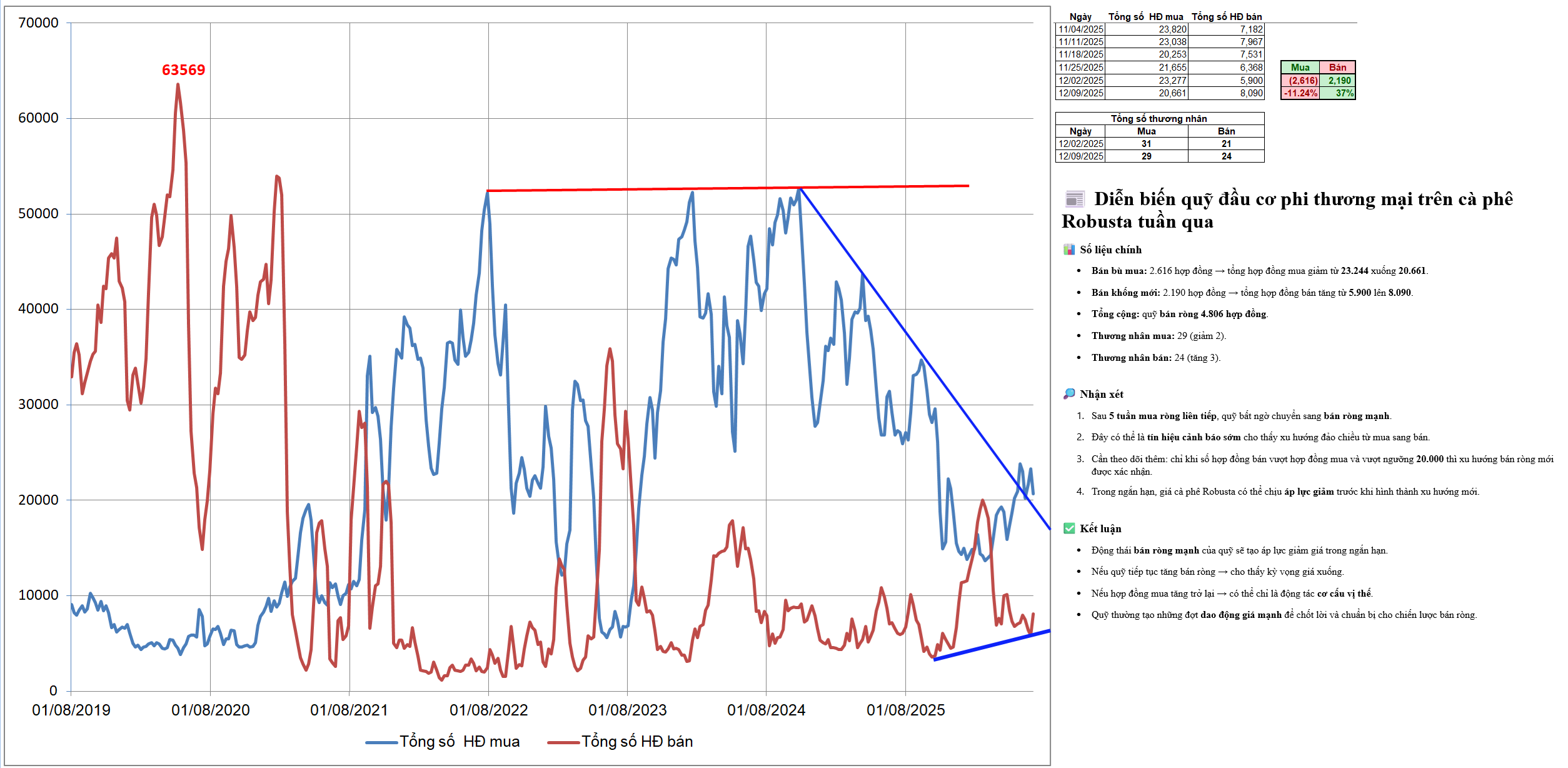Click the Tổng số thương nhân table header
Viewport: 1568px width, 768px height.
coord(1158,119)
